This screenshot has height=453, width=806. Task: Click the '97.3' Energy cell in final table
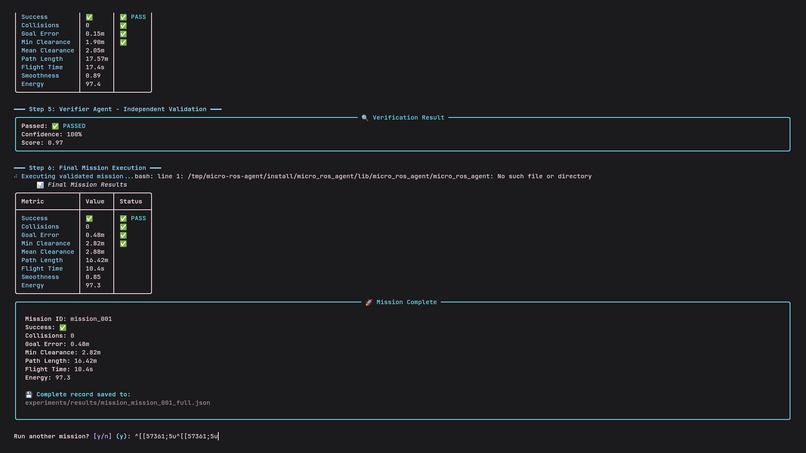pos(93,285)
